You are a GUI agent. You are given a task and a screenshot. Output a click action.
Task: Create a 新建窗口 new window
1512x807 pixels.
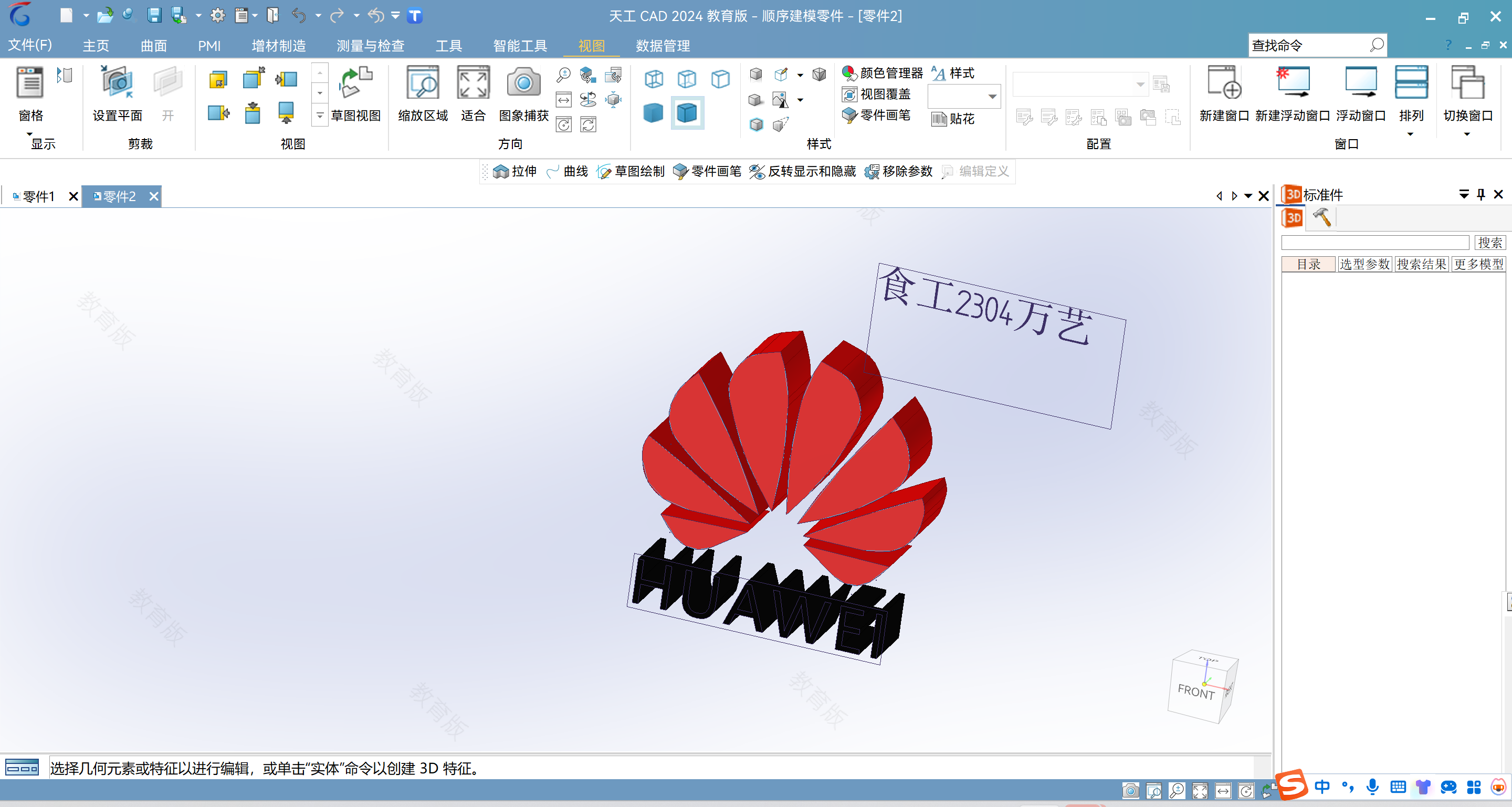pos(1224,94)
